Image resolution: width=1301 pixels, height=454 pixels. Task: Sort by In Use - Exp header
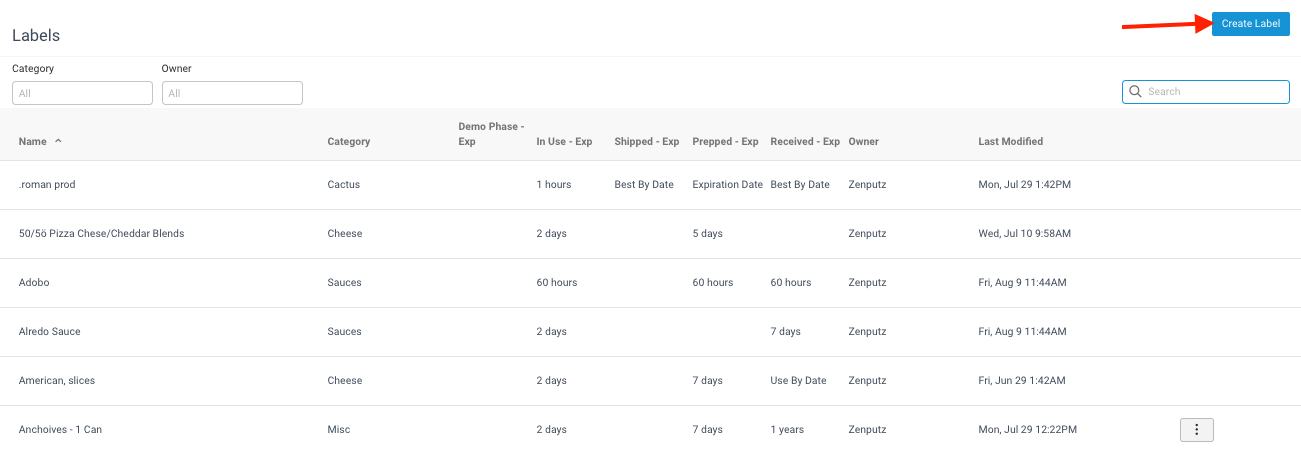coord(564,142)
